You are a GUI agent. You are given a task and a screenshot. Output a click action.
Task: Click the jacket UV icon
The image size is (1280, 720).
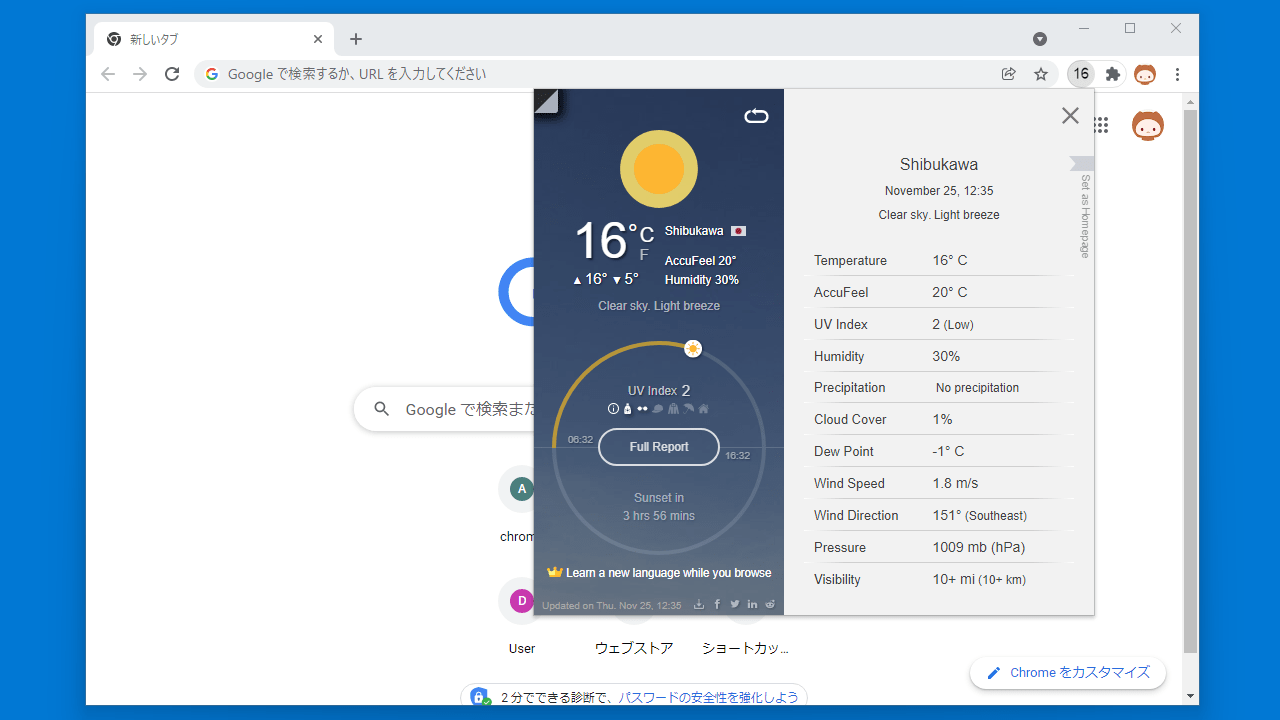point(673,408)
